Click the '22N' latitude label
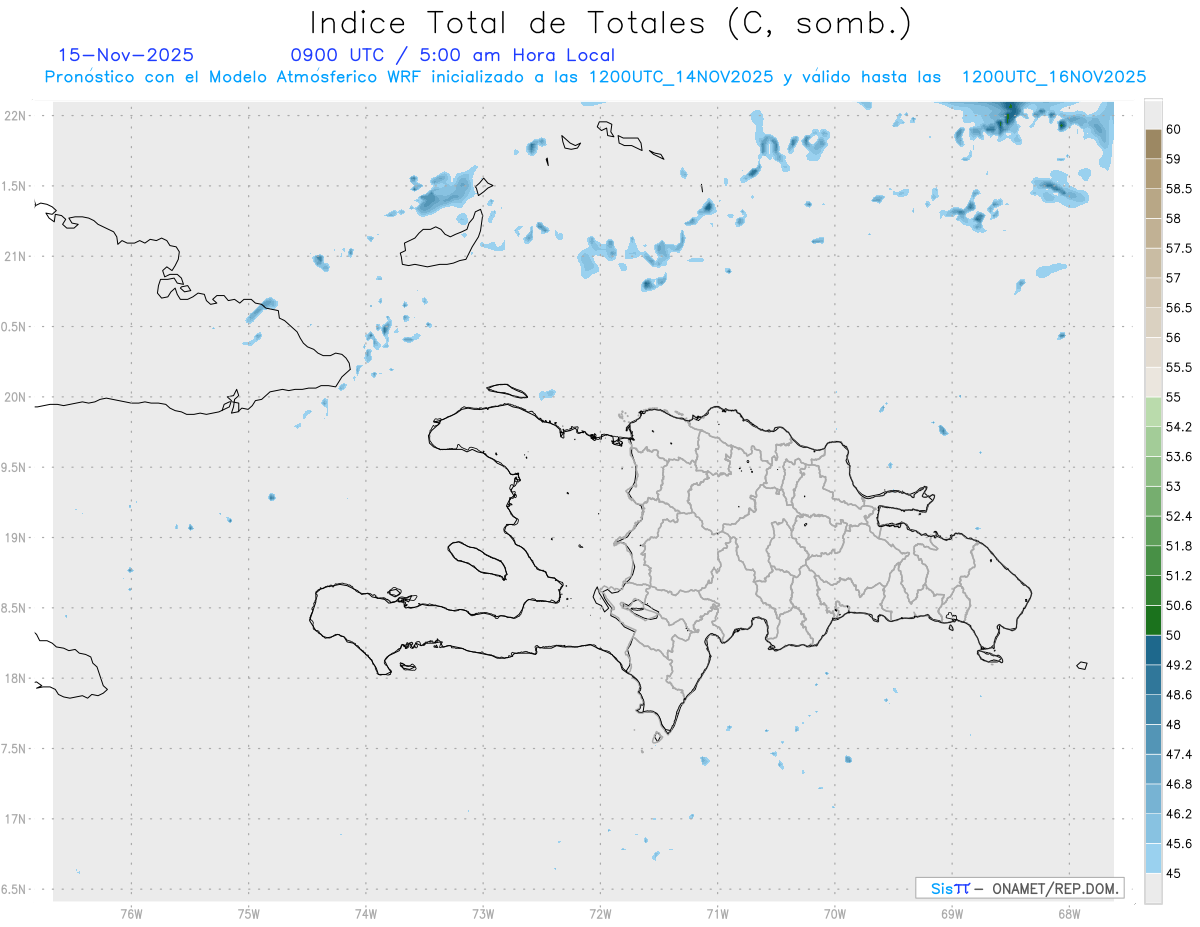1200x927 pixels. click(15, 116)
